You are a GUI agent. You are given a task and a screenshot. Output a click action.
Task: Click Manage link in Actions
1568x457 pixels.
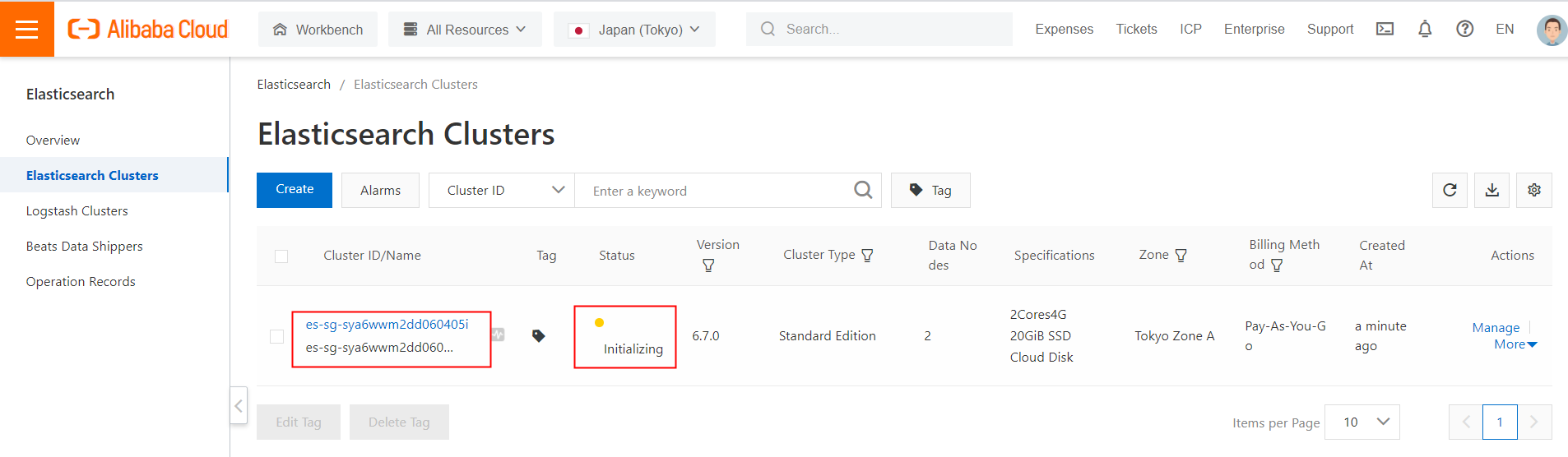[x=1496, y=327]
